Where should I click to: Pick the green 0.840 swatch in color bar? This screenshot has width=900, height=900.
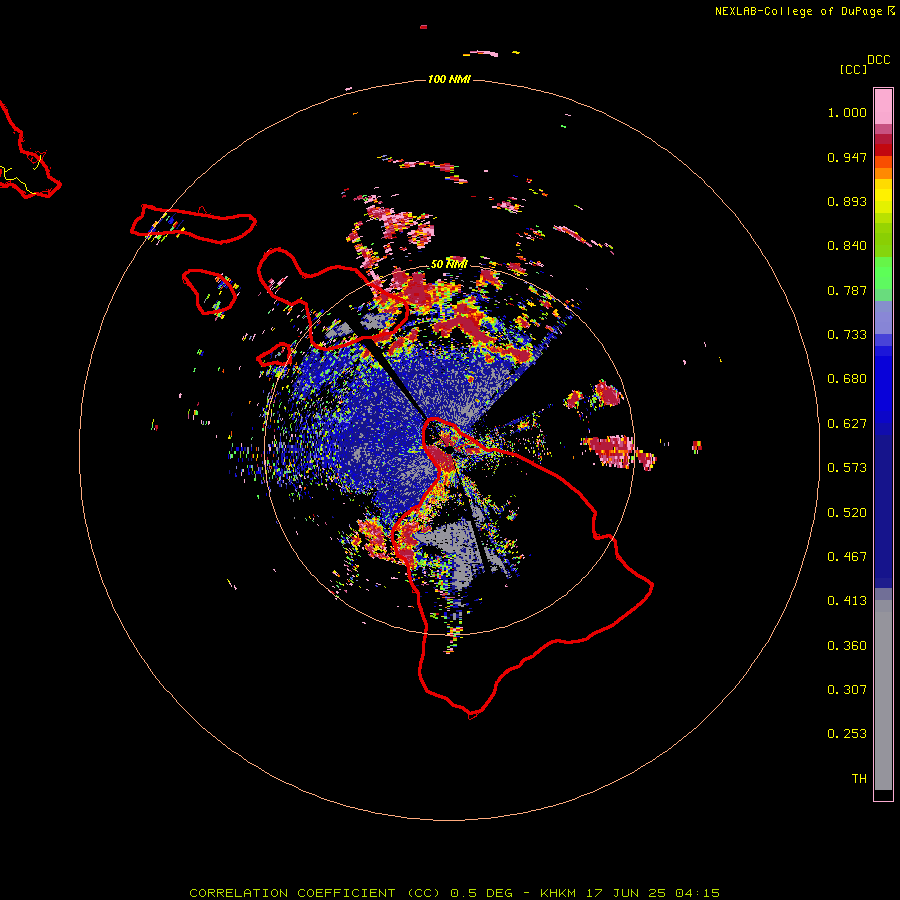pyautogui.click(x=883, y=244)
